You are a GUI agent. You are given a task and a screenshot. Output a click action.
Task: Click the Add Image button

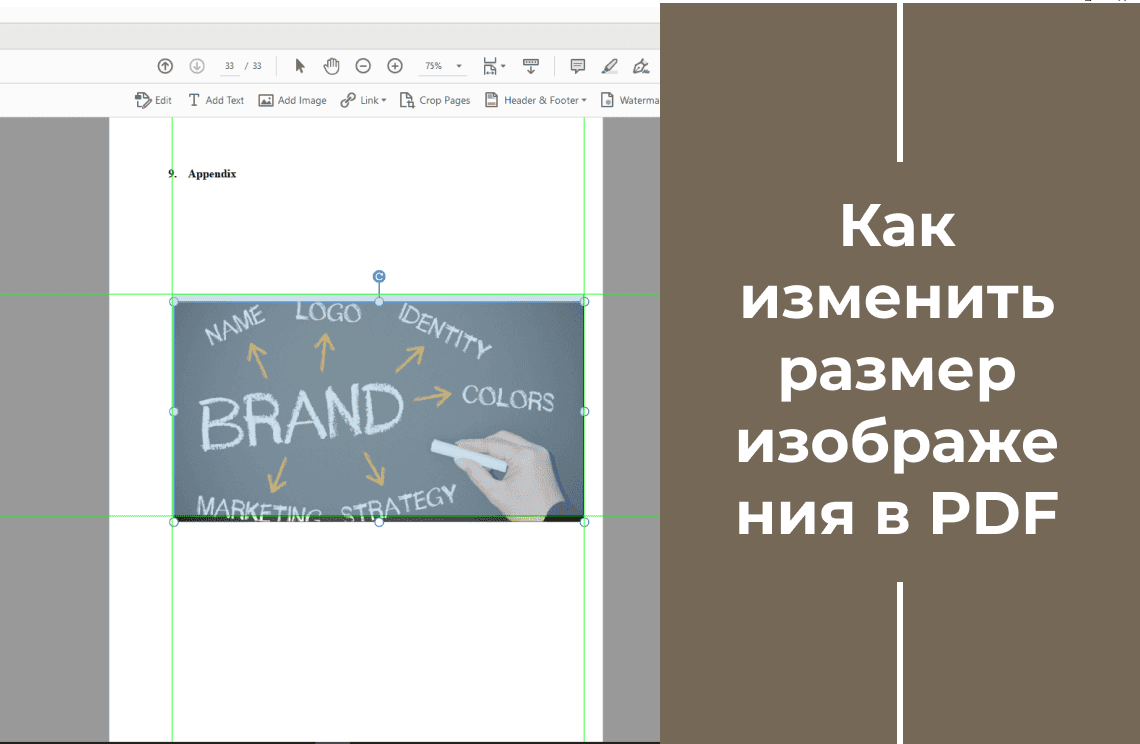coord(292,100)
